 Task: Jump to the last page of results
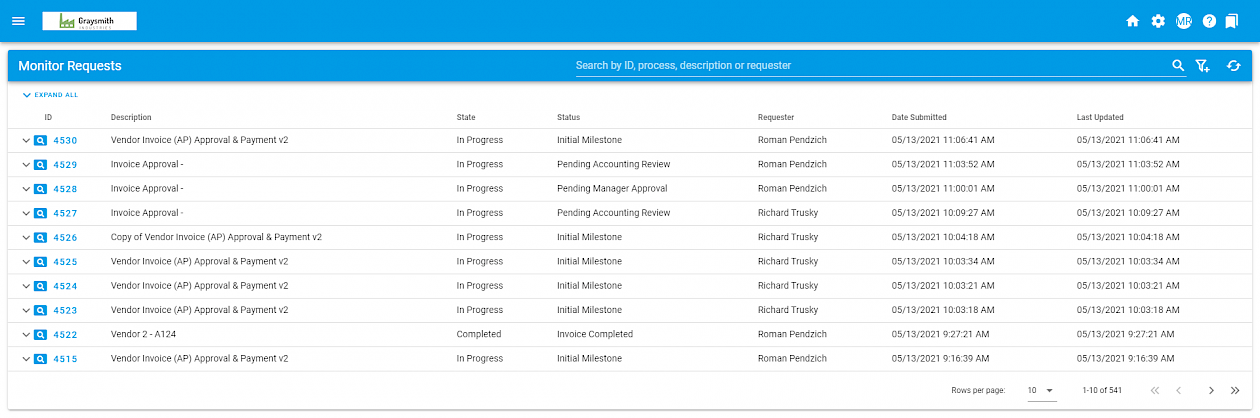1235,390
